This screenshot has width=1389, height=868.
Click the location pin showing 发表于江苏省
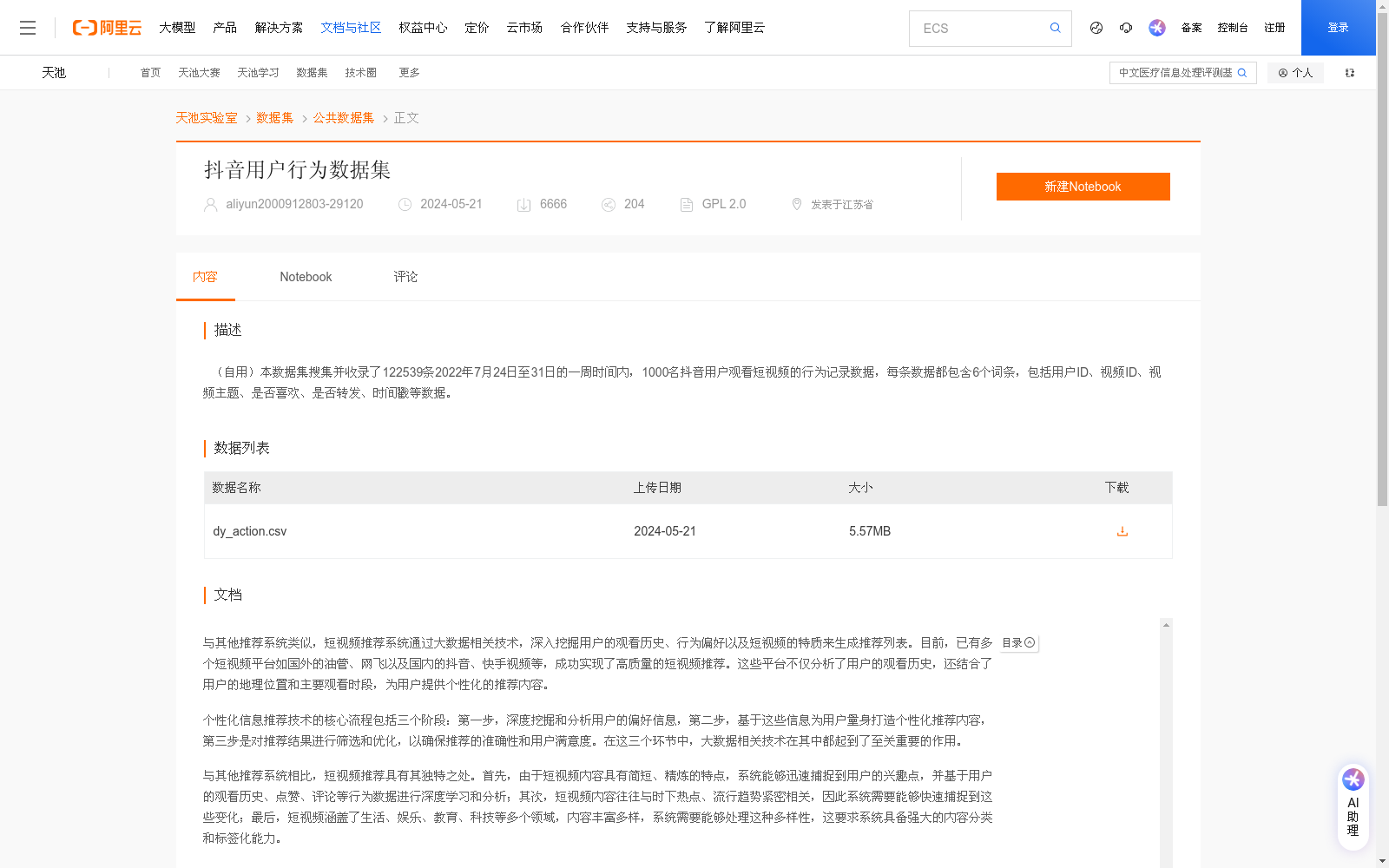[797, 204]
